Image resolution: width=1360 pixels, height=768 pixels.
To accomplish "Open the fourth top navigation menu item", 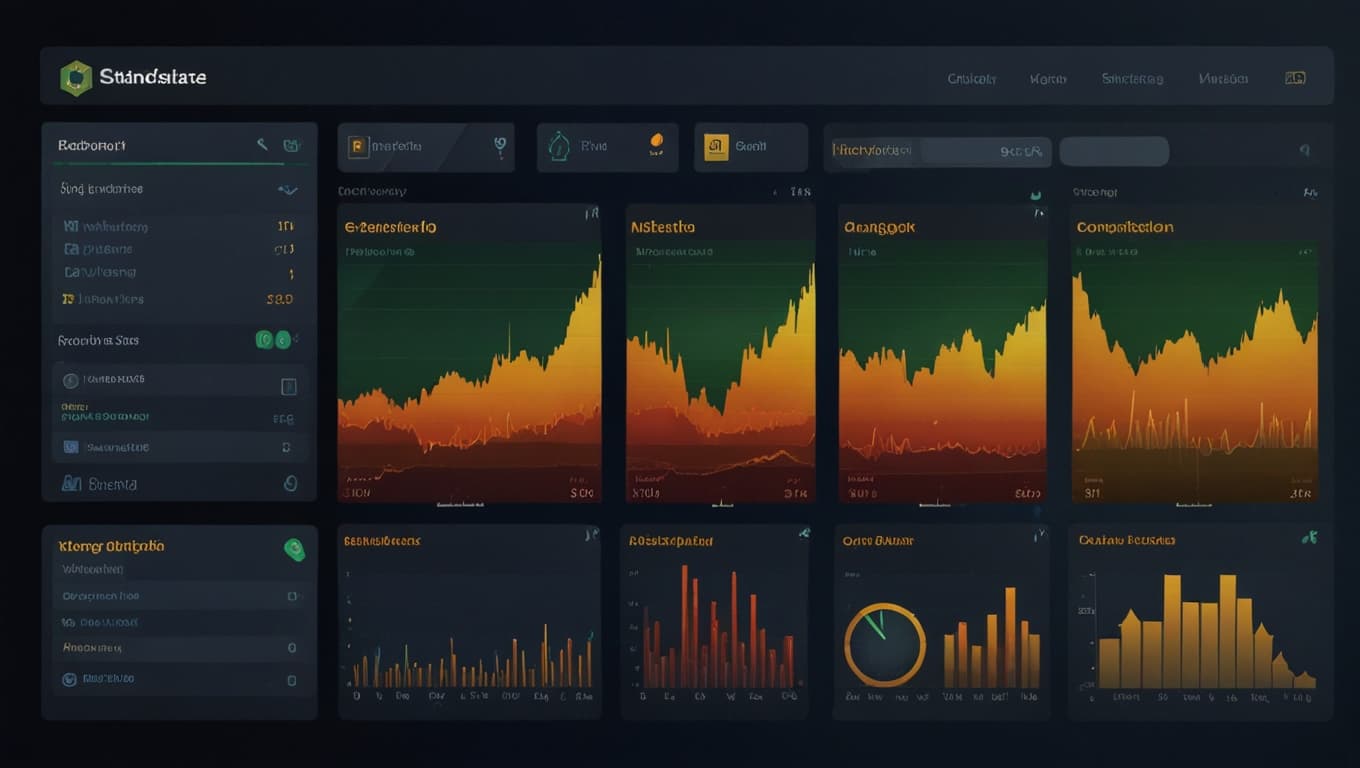I will pyautogui.click(x=1223, y=79).
